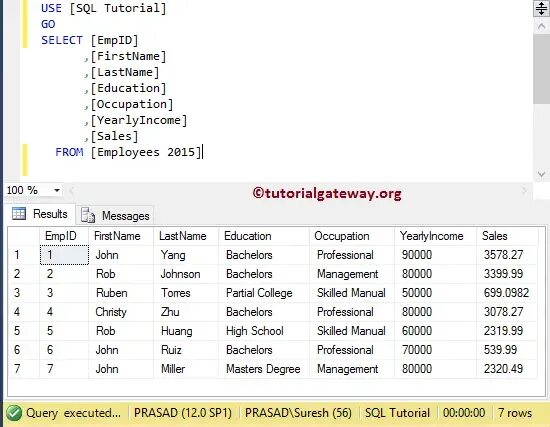Screen dimensions: 550x427
Task: Click '7 rows' count in status bar
Action: click(x=515, y=413)
